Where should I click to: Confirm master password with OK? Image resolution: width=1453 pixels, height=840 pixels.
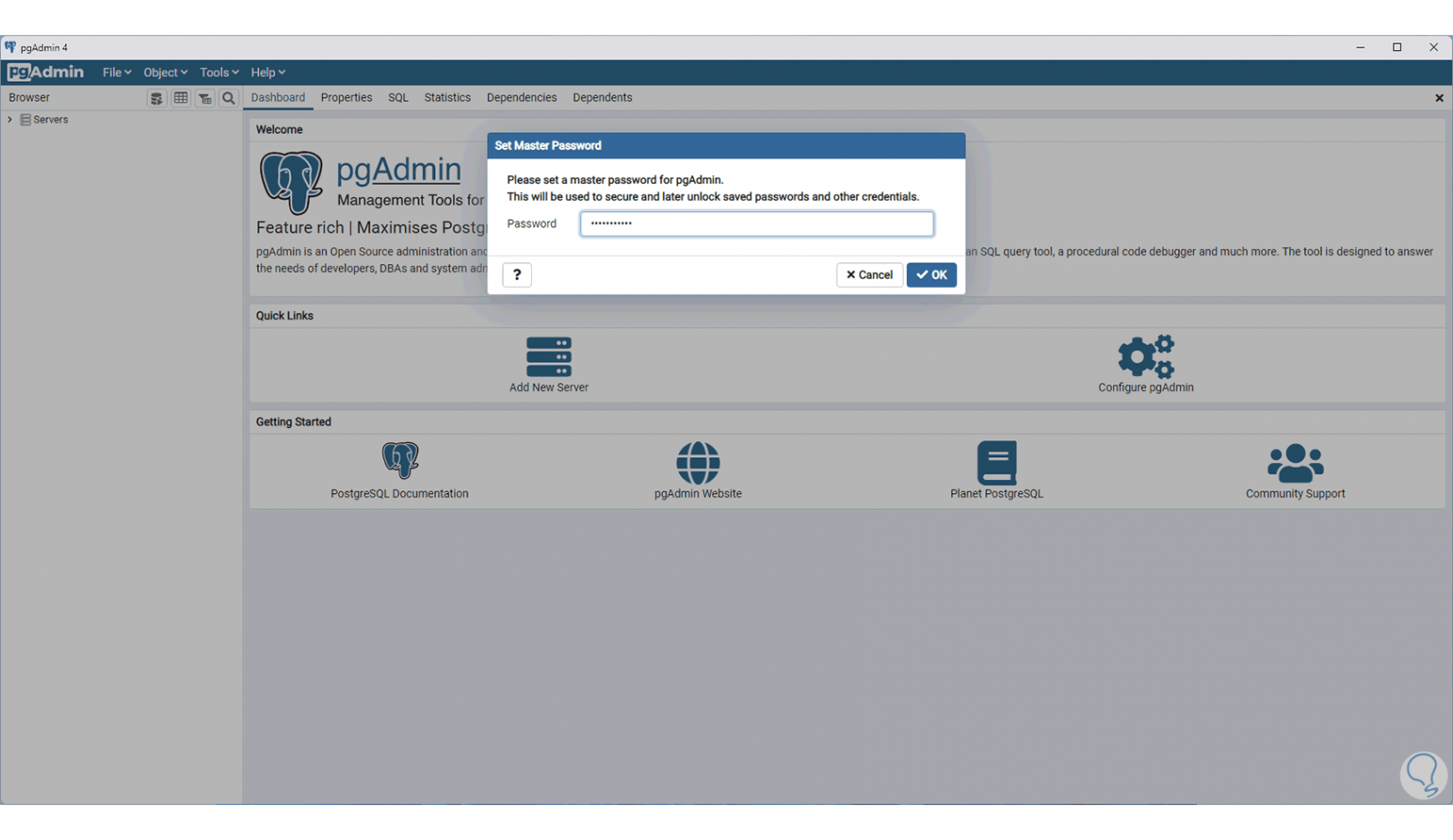tap(932, 275)
